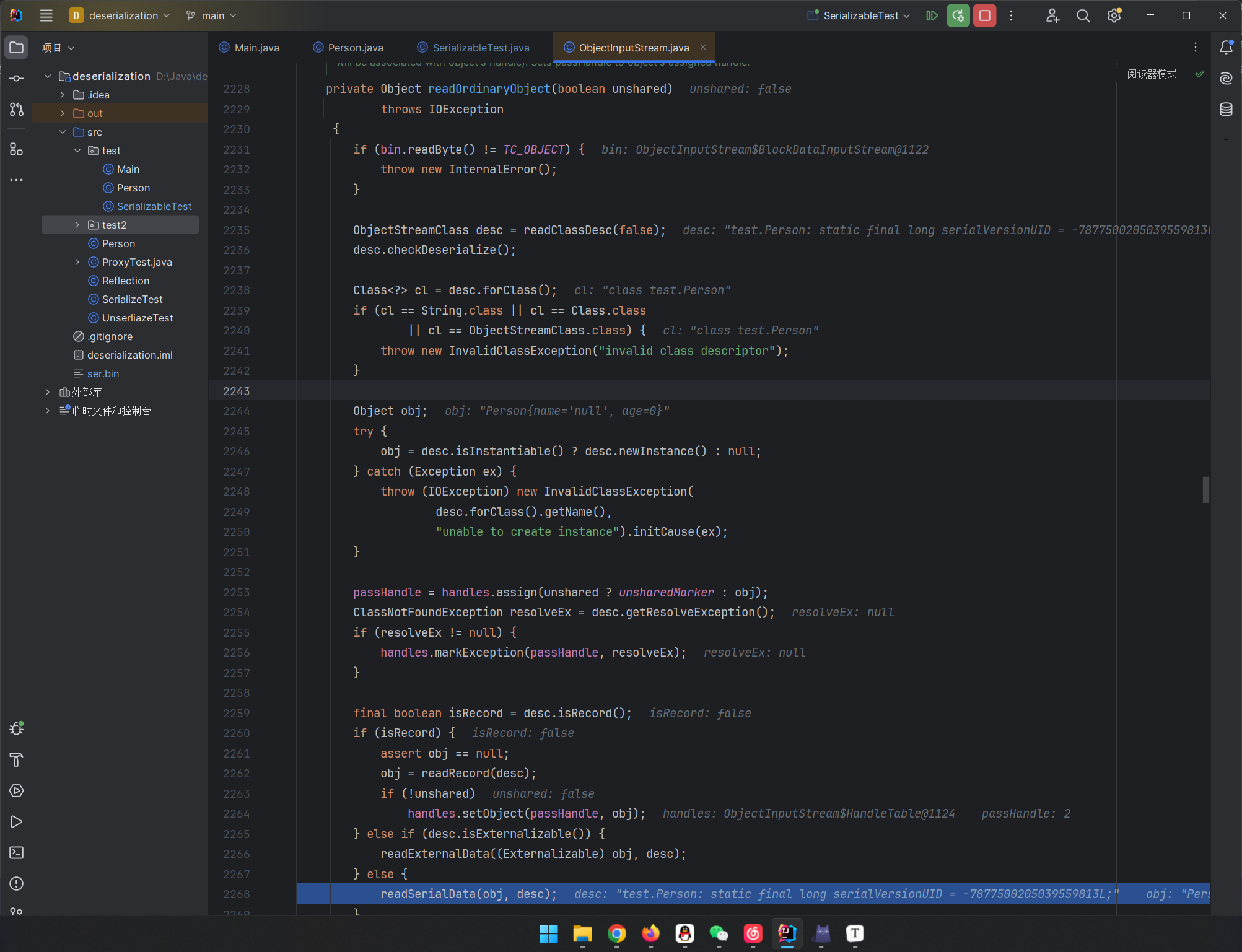Open the Problems tool window
Screen dimensions: 1242x952
tap(17, 884)
